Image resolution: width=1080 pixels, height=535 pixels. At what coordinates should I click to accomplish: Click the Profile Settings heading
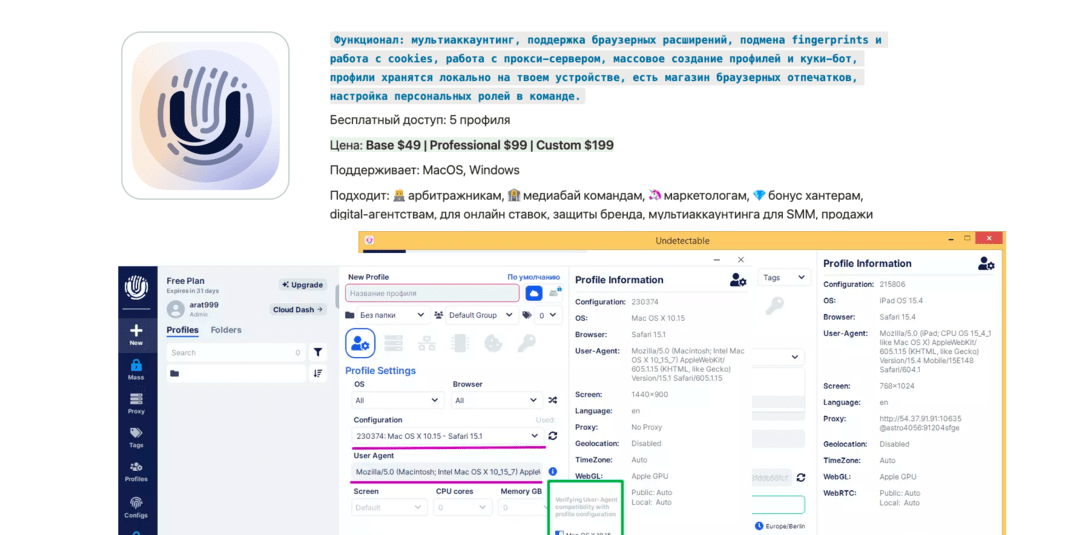[x=380, y=370]
